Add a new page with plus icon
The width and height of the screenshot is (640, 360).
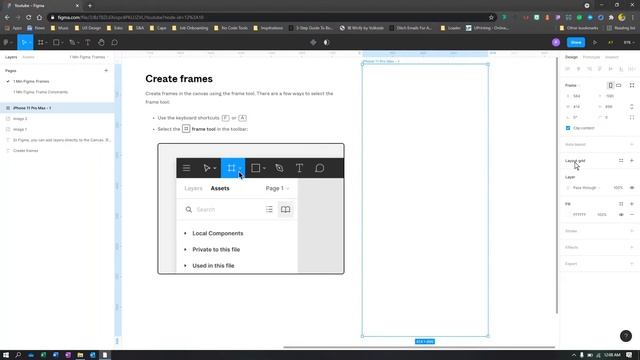[x=106, y=71]
